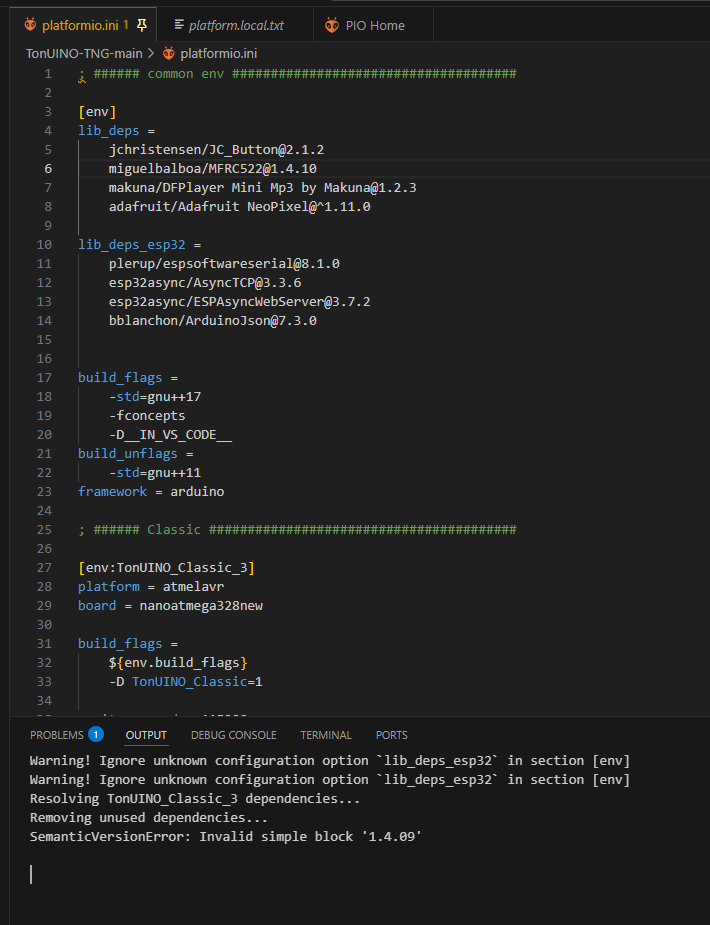Click the Problems count badge

pyautogui.click(x=96, y=735)
